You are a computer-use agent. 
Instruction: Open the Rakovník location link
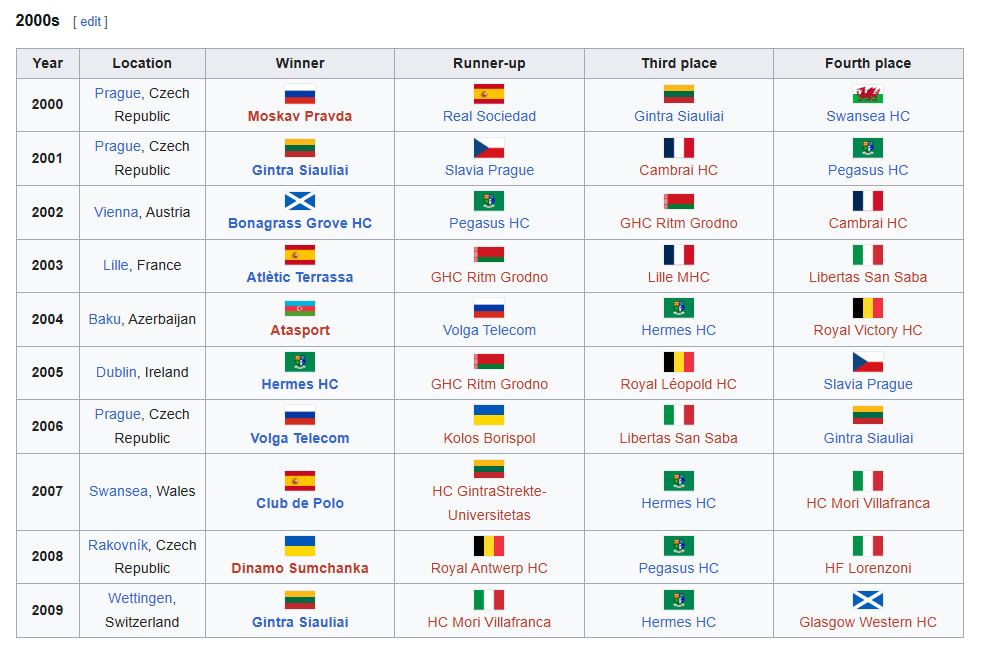pos(118,545)
